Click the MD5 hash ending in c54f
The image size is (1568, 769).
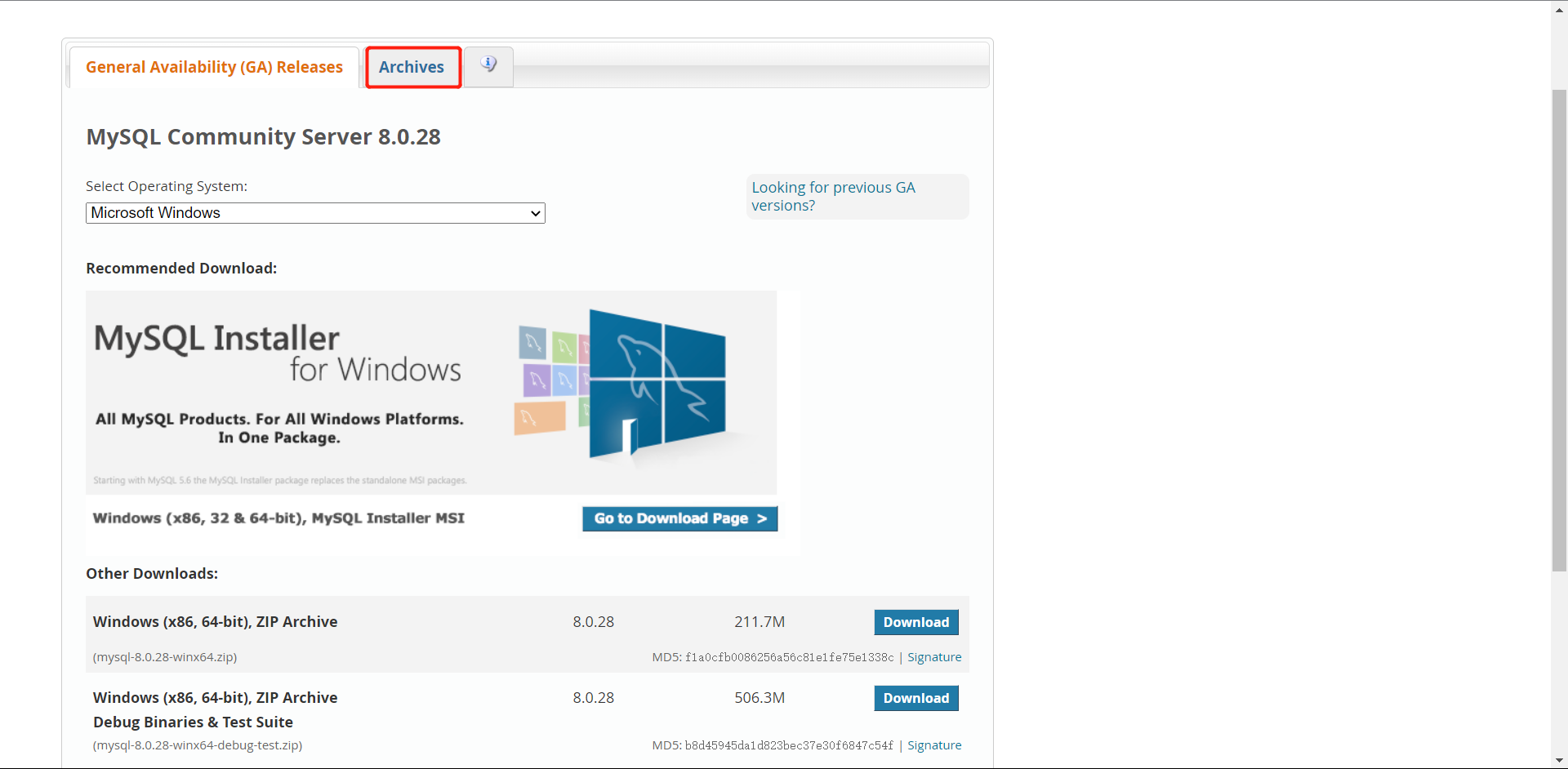click(x=789, y=746)
